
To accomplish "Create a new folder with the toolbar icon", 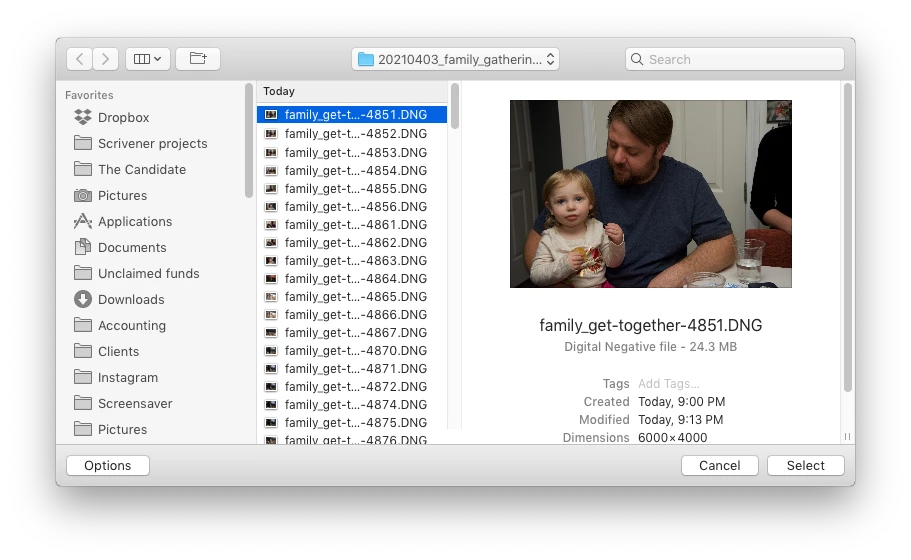I will [198, 59].
